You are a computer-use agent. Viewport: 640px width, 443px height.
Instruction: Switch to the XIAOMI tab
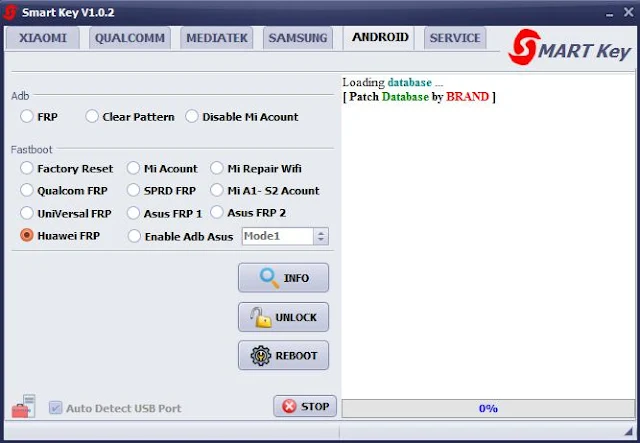42,38
